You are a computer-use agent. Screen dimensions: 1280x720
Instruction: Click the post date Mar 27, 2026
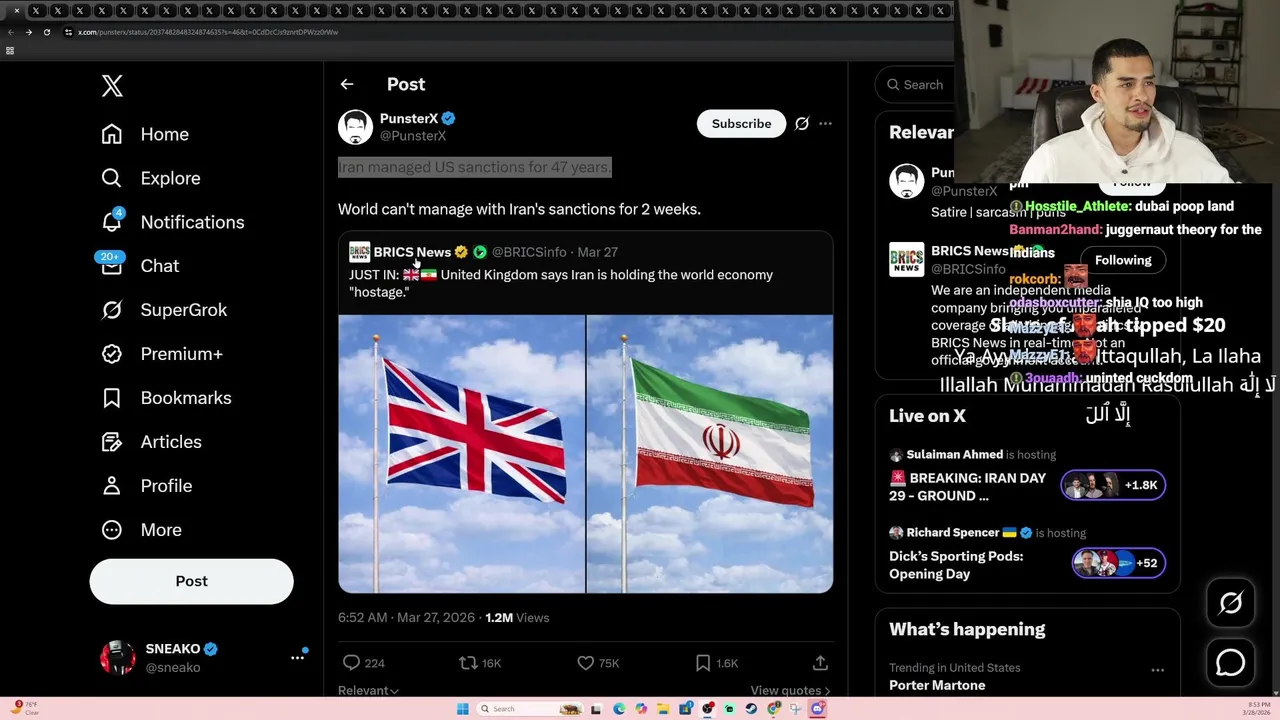(x=436, y=618)
